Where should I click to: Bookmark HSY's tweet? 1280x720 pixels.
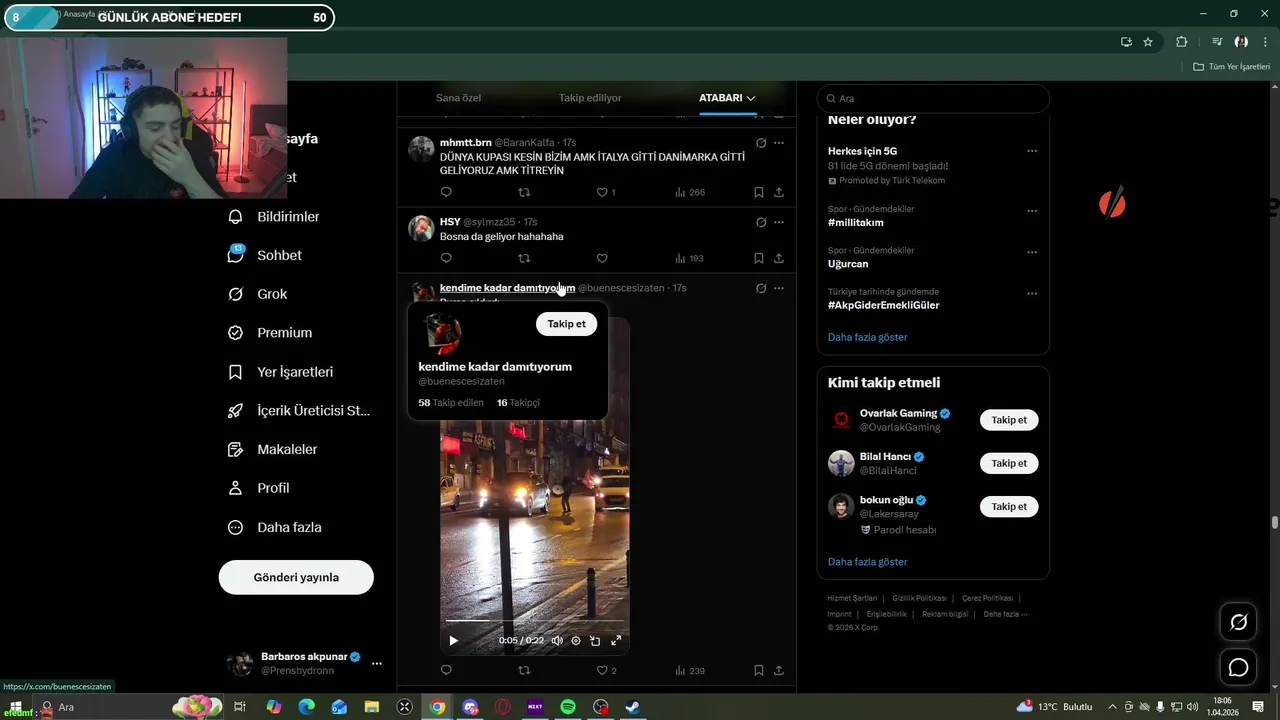759,258
